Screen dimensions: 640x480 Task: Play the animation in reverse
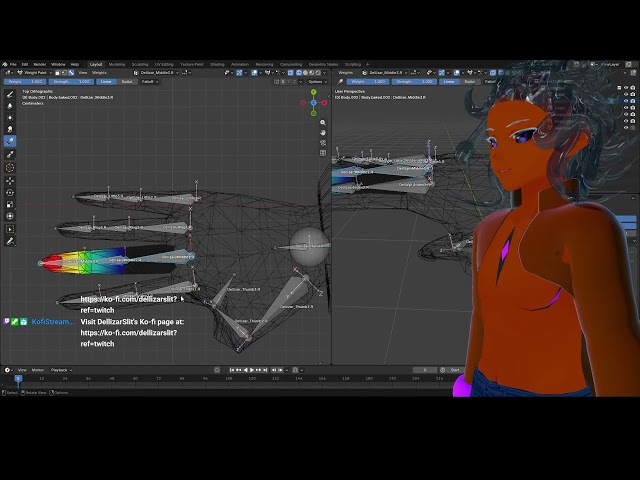245,370
